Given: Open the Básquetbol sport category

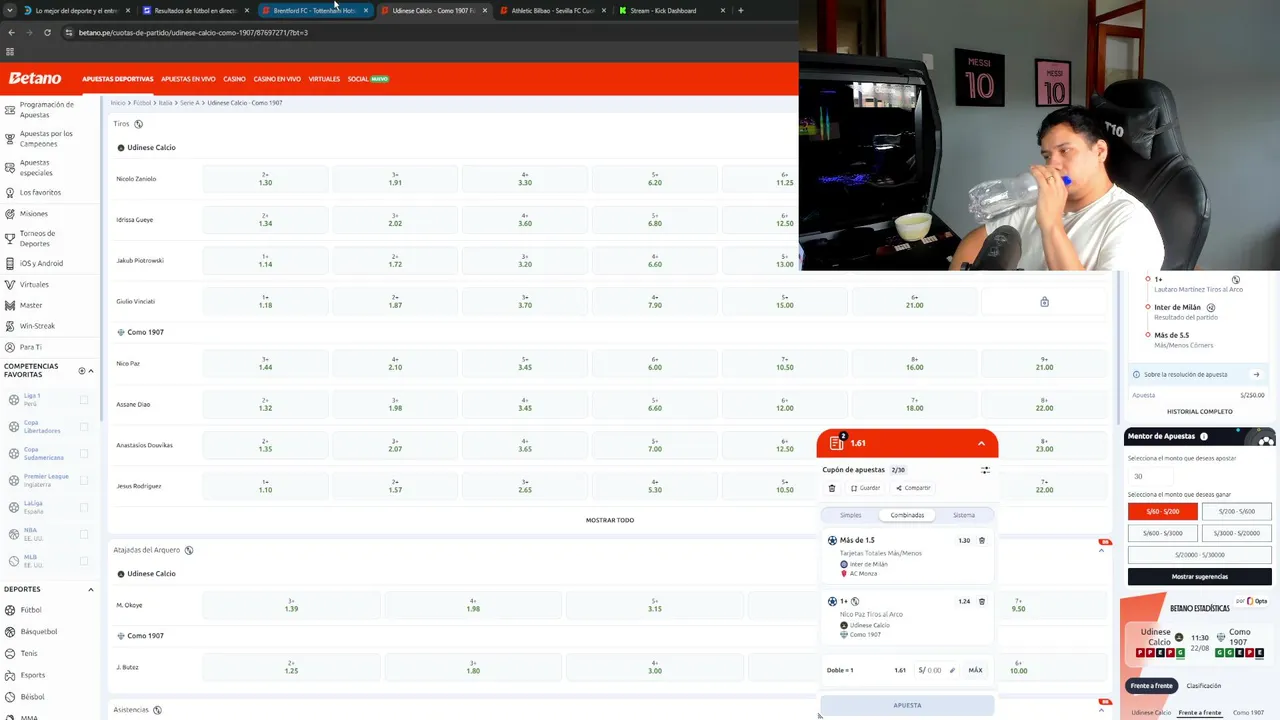Looking at the screenshot, I should point(38,632).
